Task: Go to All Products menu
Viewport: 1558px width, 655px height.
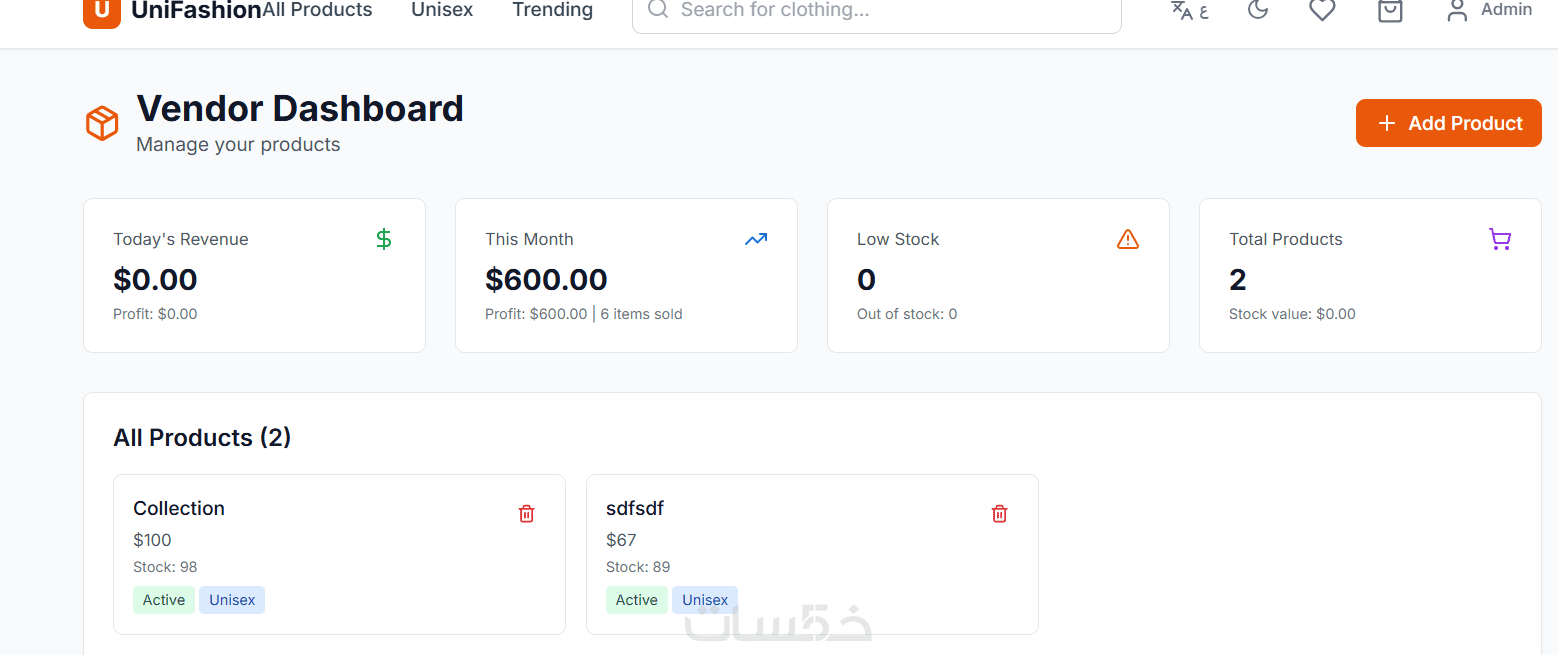Action: pyautogui.click(x=317, y=10)
